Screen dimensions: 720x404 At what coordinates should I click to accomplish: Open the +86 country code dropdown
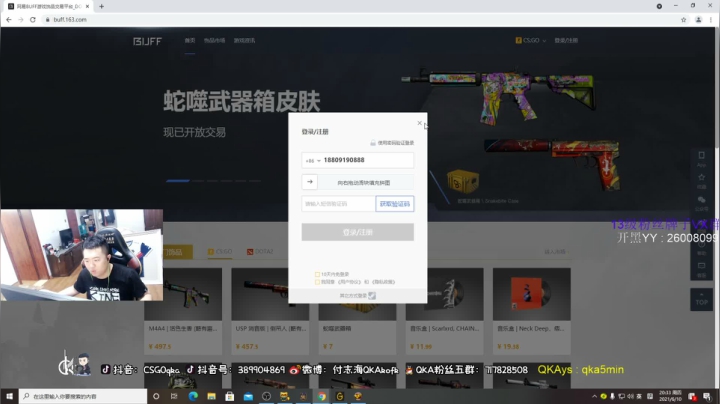pos(313,161)
